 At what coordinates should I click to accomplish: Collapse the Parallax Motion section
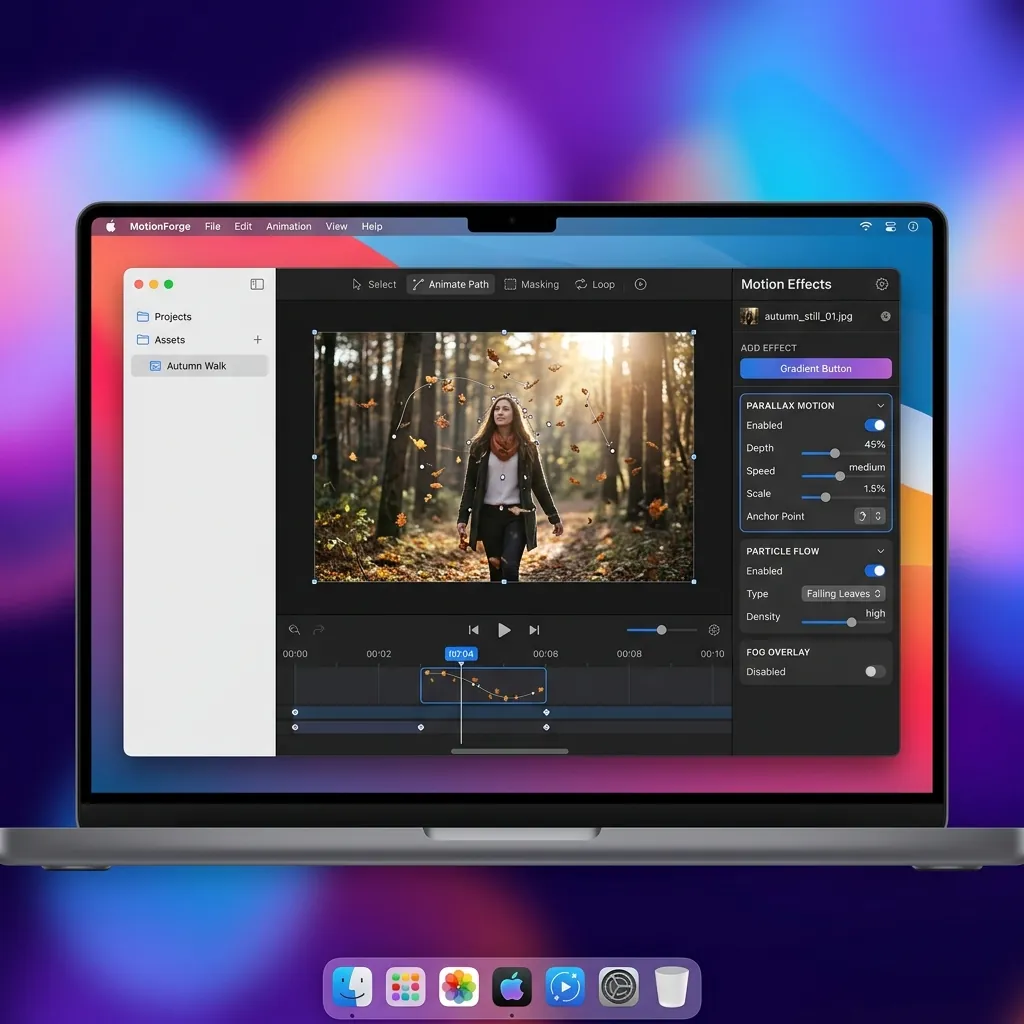click(880, 406)
